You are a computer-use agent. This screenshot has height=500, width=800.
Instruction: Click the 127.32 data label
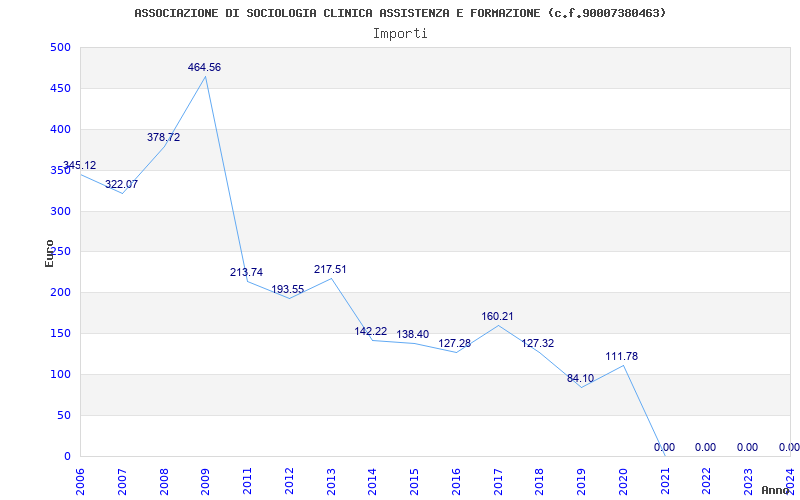tap(538, 343)
